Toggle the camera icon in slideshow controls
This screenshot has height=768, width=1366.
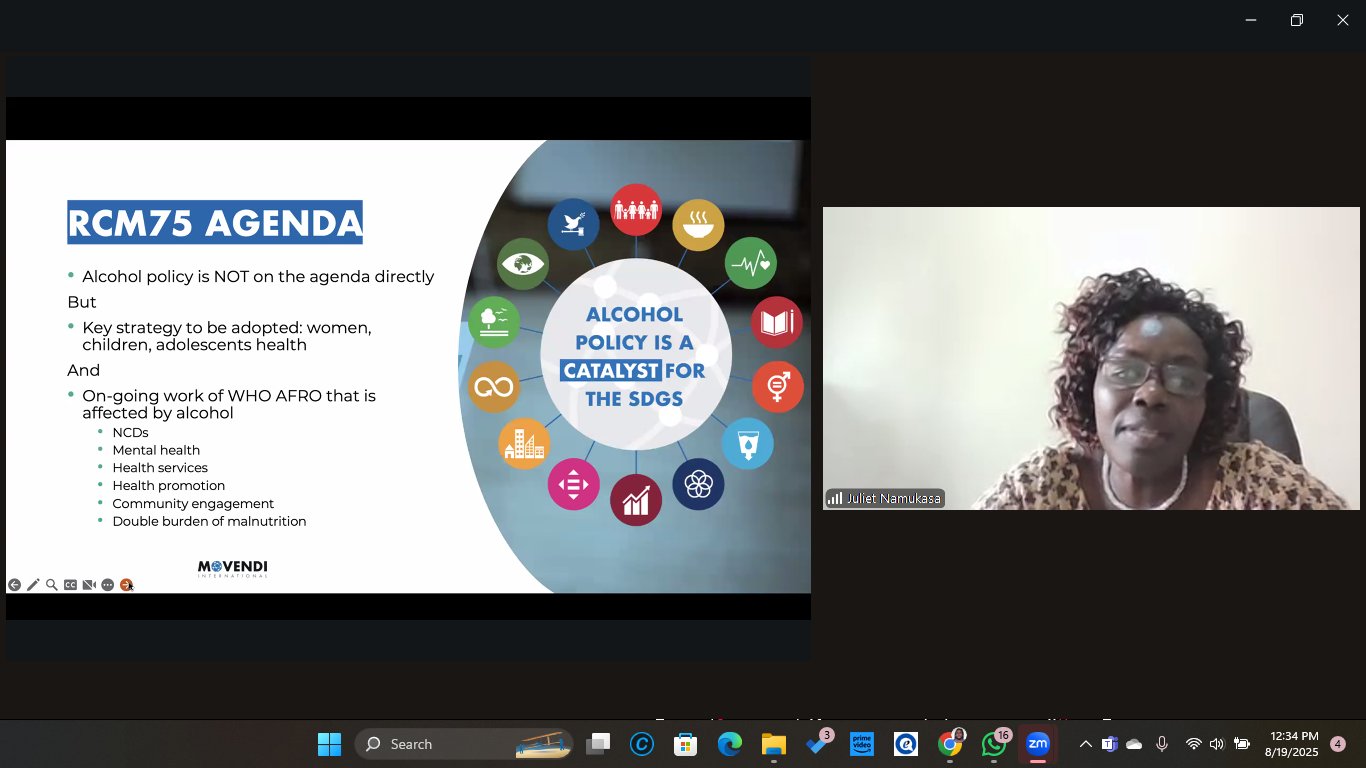[89, 585]
